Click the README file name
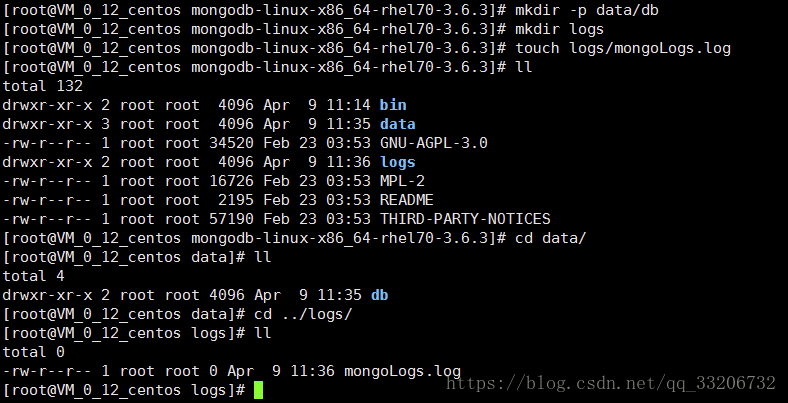 pyautogui.click(x=406, y=200)
